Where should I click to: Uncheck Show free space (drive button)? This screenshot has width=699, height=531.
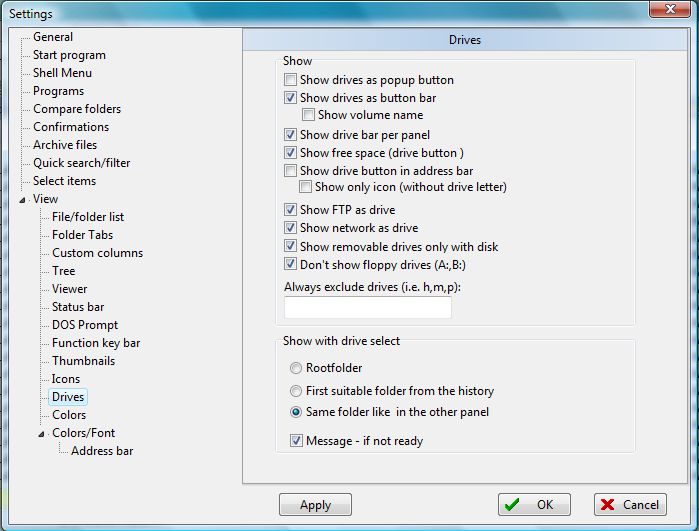290,152
